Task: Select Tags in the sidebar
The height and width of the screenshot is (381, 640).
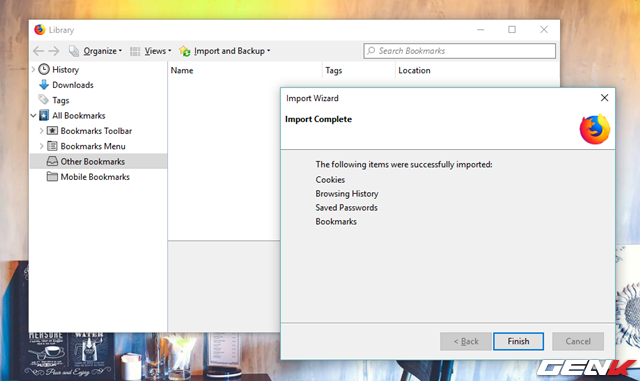Action: coord(60,100)
